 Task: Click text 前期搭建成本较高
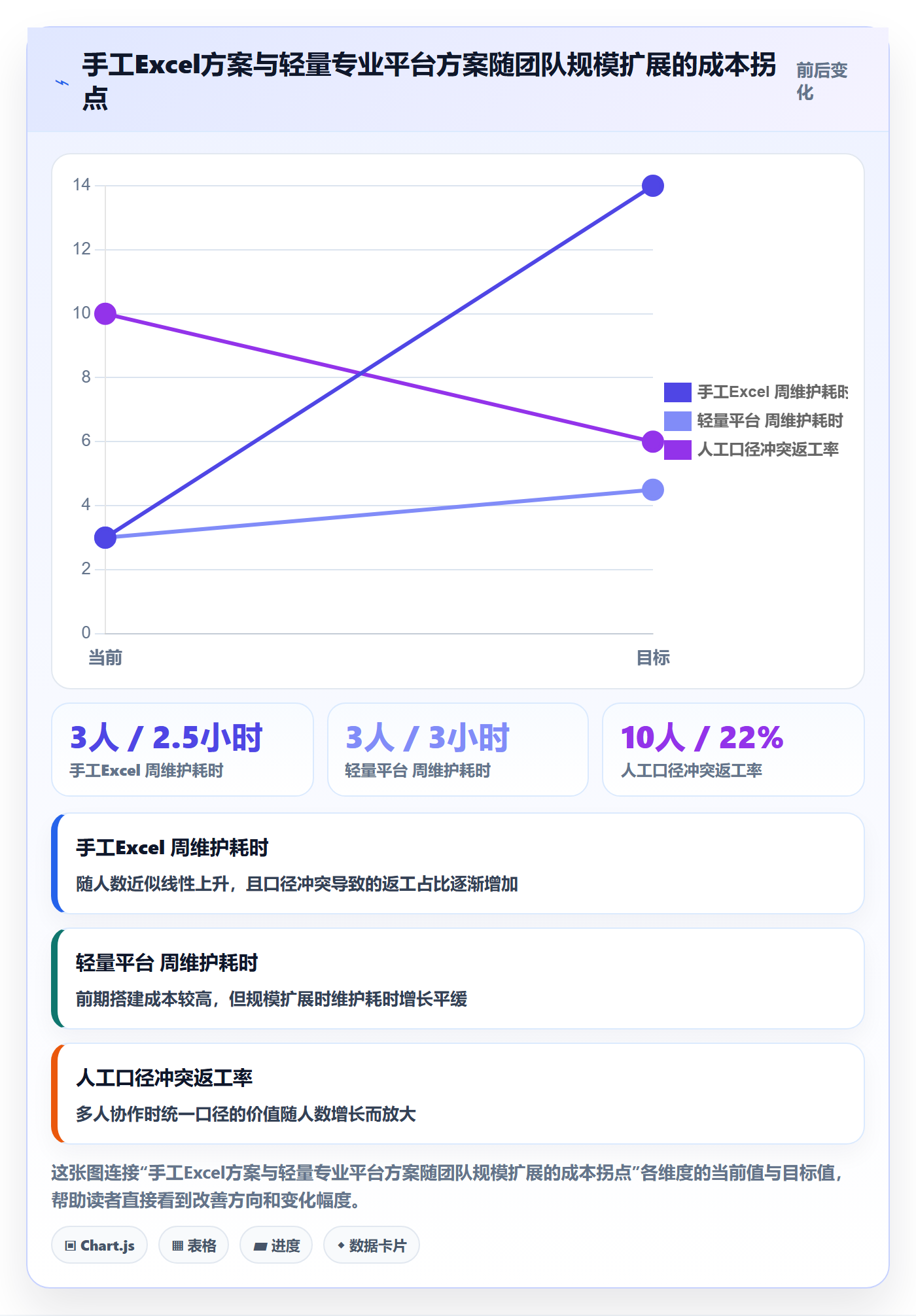pos(144,999)
